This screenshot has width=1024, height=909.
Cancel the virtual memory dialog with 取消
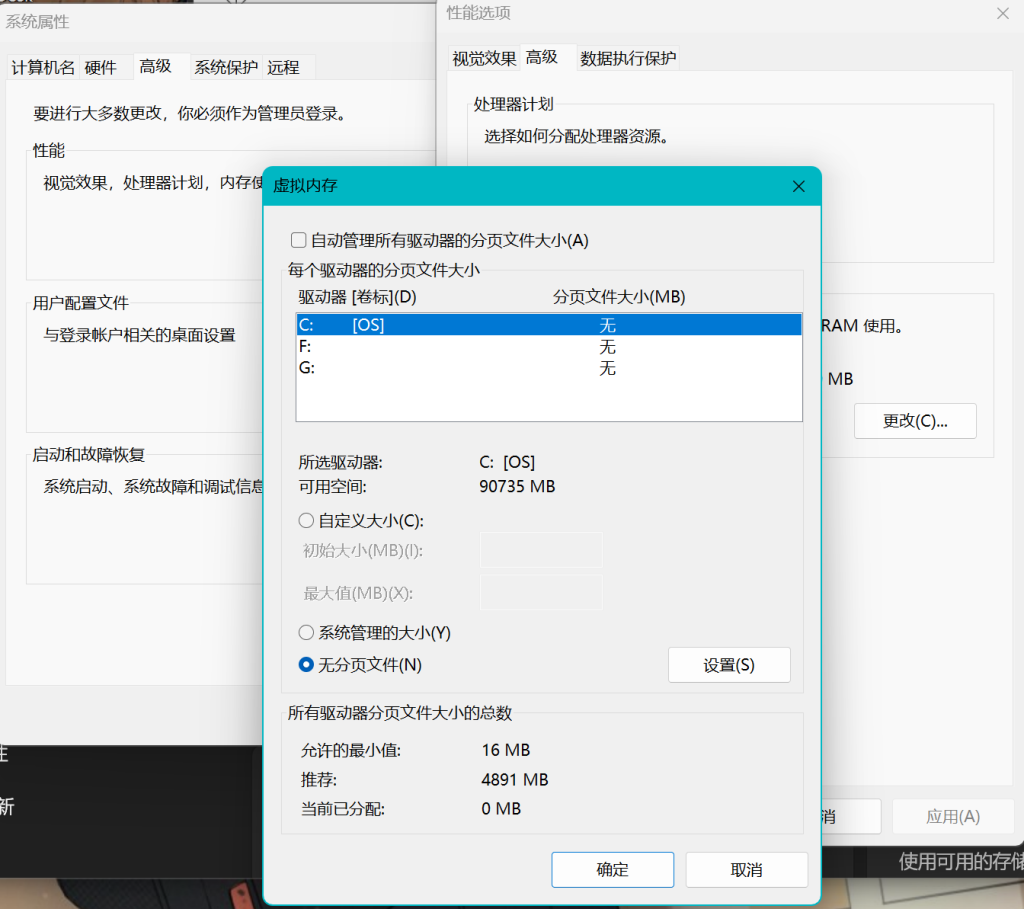[x=746, y=870]
